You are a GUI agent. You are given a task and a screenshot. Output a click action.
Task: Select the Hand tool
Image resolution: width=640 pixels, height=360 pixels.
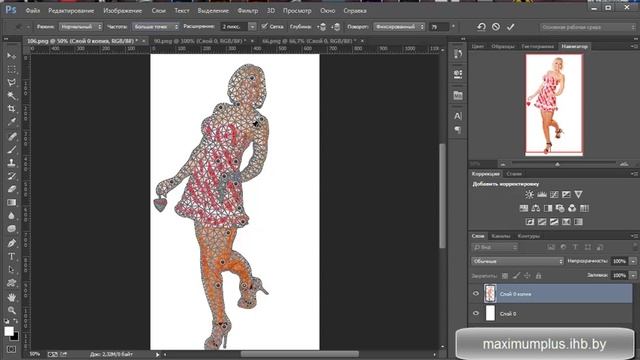click(11, 297)
